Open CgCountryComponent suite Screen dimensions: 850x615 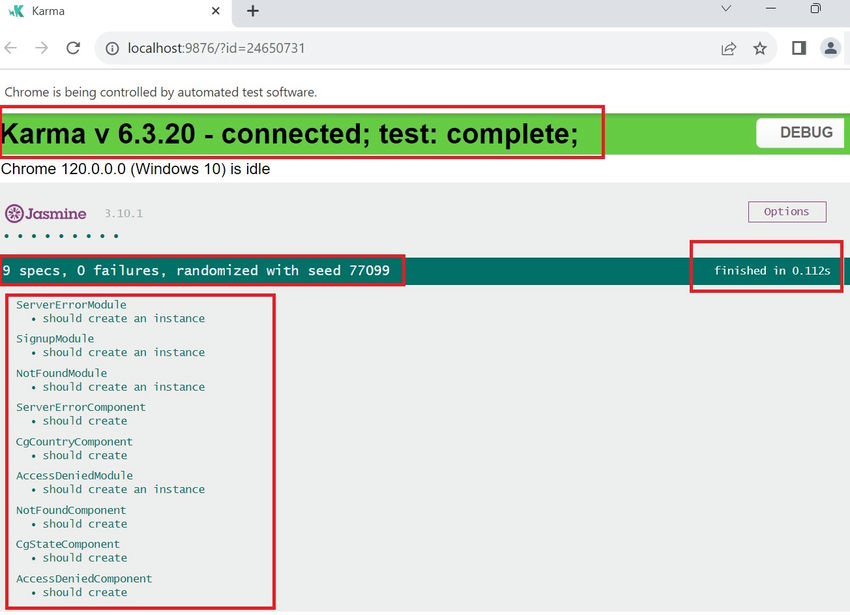pos(74,441)
